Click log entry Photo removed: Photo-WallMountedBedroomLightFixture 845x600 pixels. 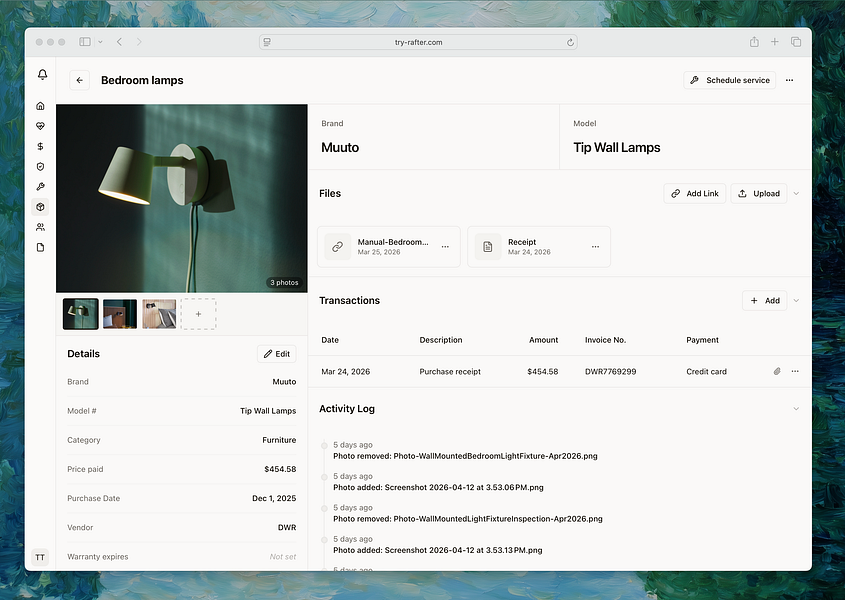point(465,456)
